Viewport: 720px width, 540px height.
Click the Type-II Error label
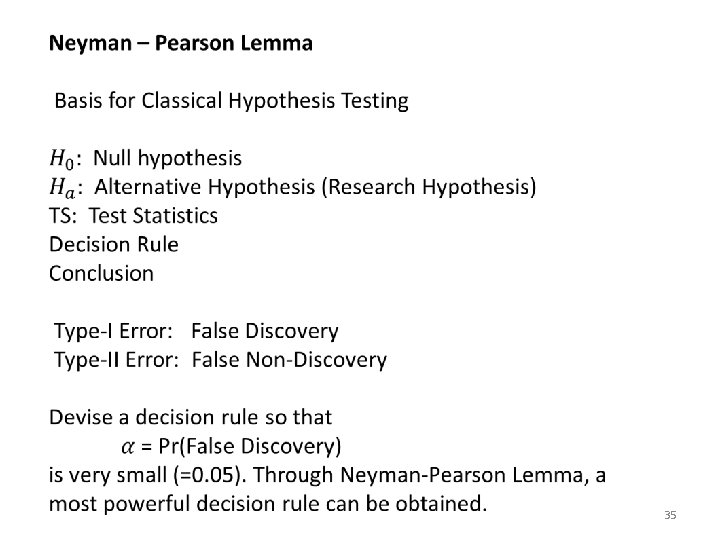[x=116, y=360]
